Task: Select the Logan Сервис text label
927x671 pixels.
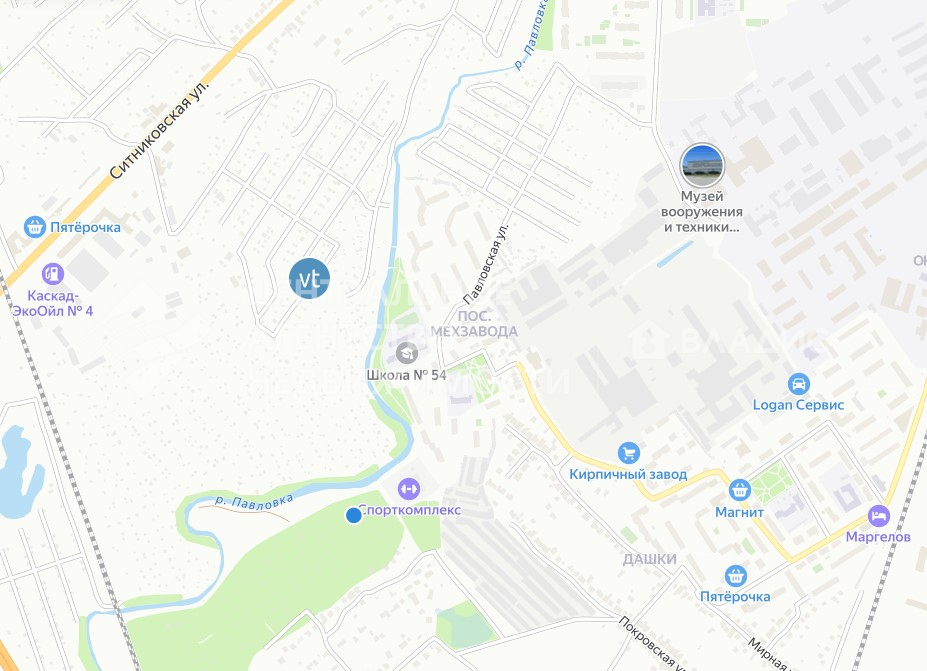Action: pos(798,405)
